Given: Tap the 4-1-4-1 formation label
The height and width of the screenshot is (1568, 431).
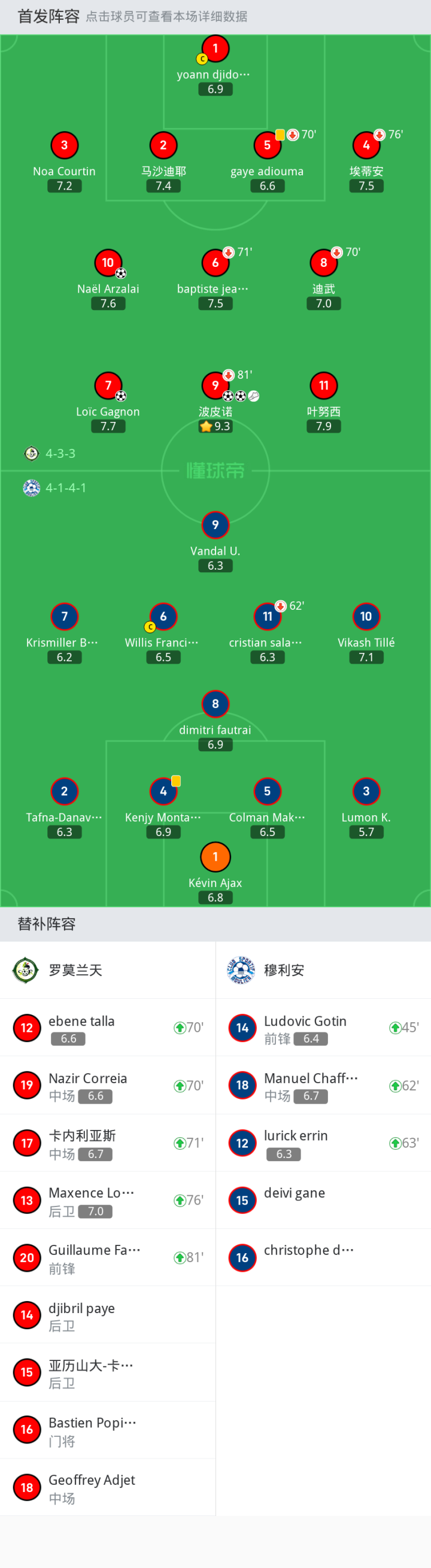Looking at the screenshot, I should [66, 488].
